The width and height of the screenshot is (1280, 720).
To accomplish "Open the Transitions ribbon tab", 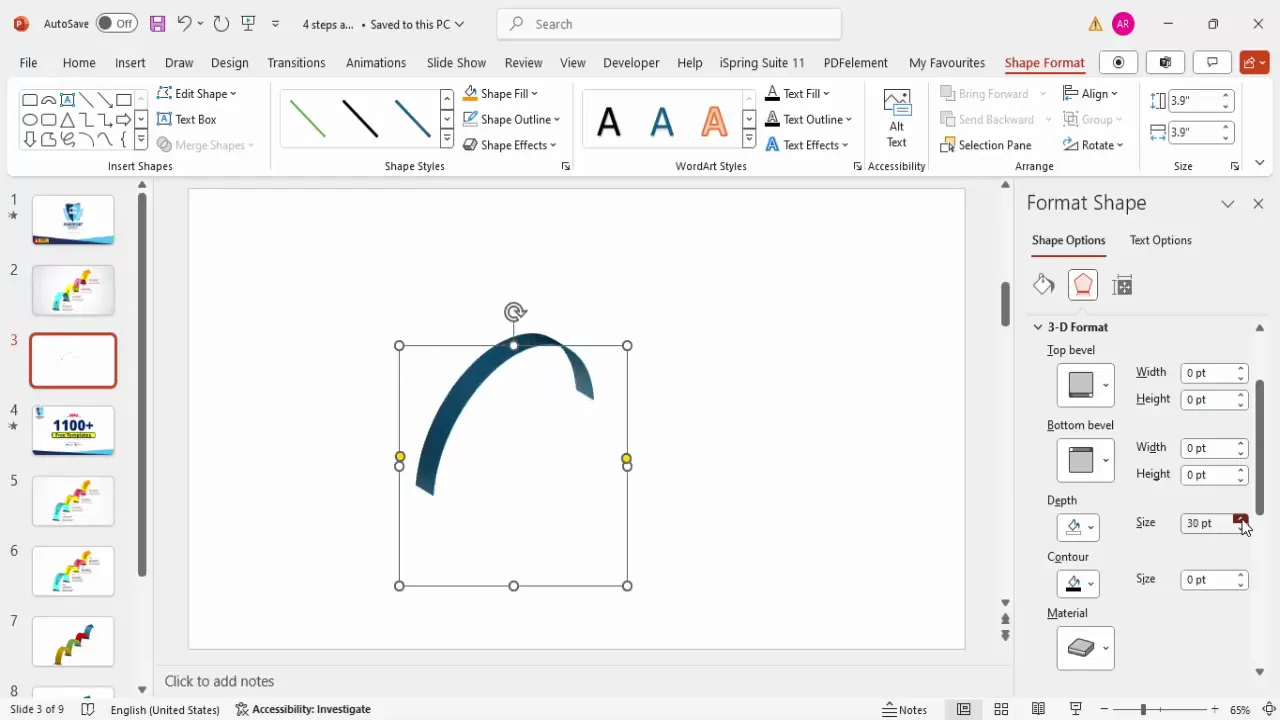I will tap(296, 62).
